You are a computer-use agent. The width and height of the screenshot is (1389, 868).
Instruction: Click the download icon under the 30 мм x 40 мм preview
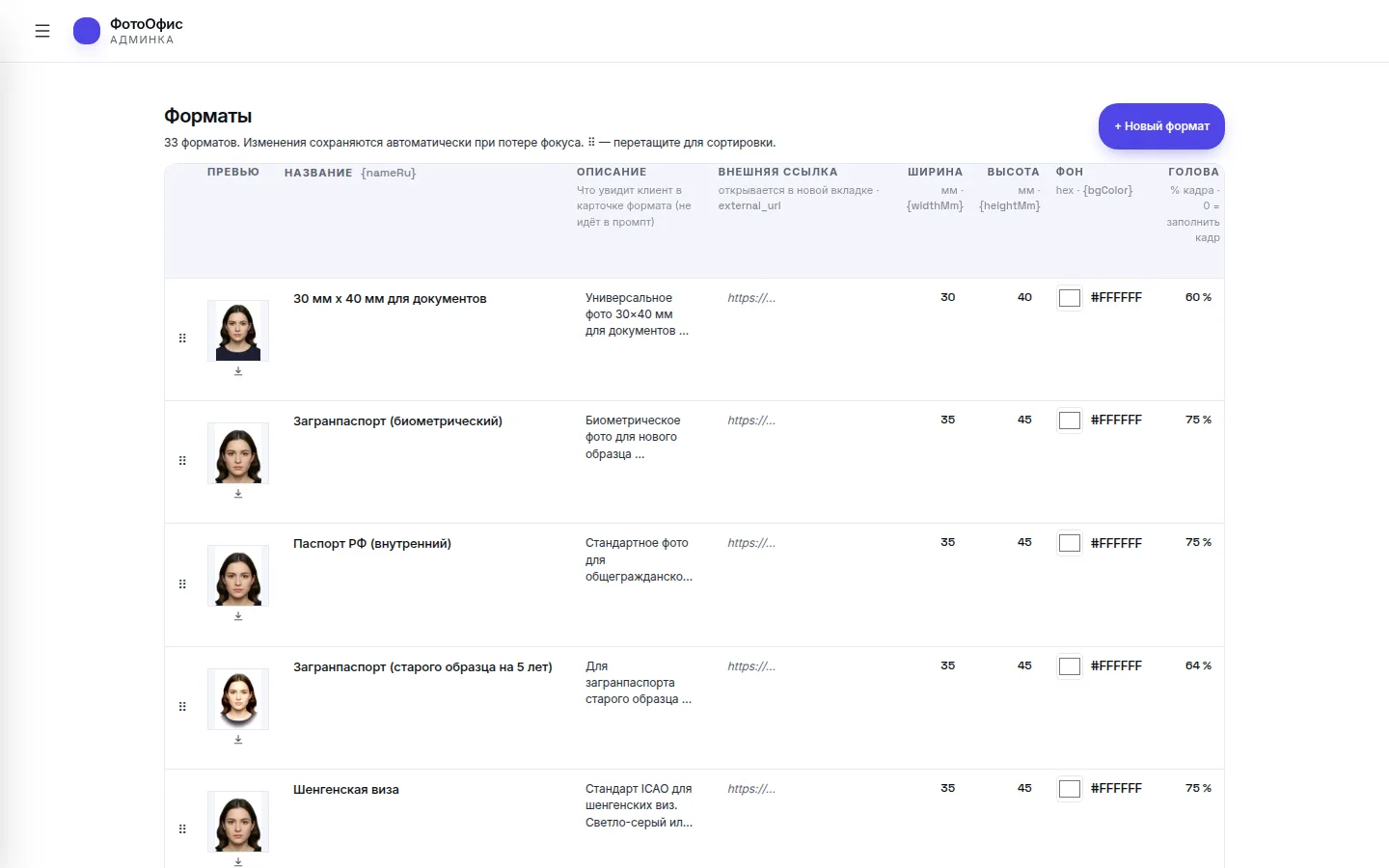coord(238,371)
